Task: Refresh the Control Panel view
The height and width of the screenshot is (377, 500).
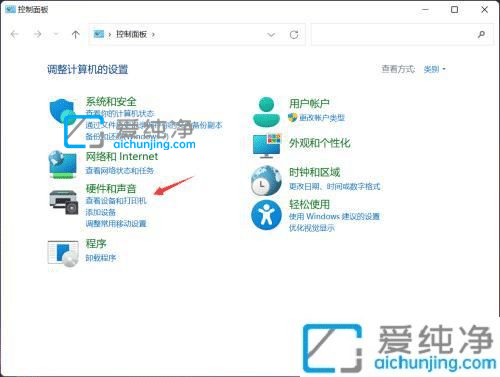Action: [x=294, y=34]
